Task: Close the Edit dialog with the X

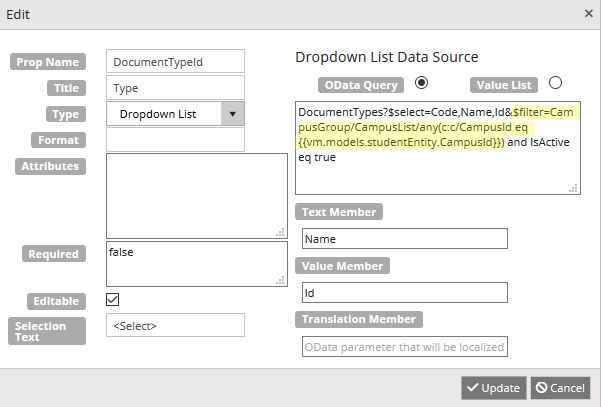Action: pos(589,14)
